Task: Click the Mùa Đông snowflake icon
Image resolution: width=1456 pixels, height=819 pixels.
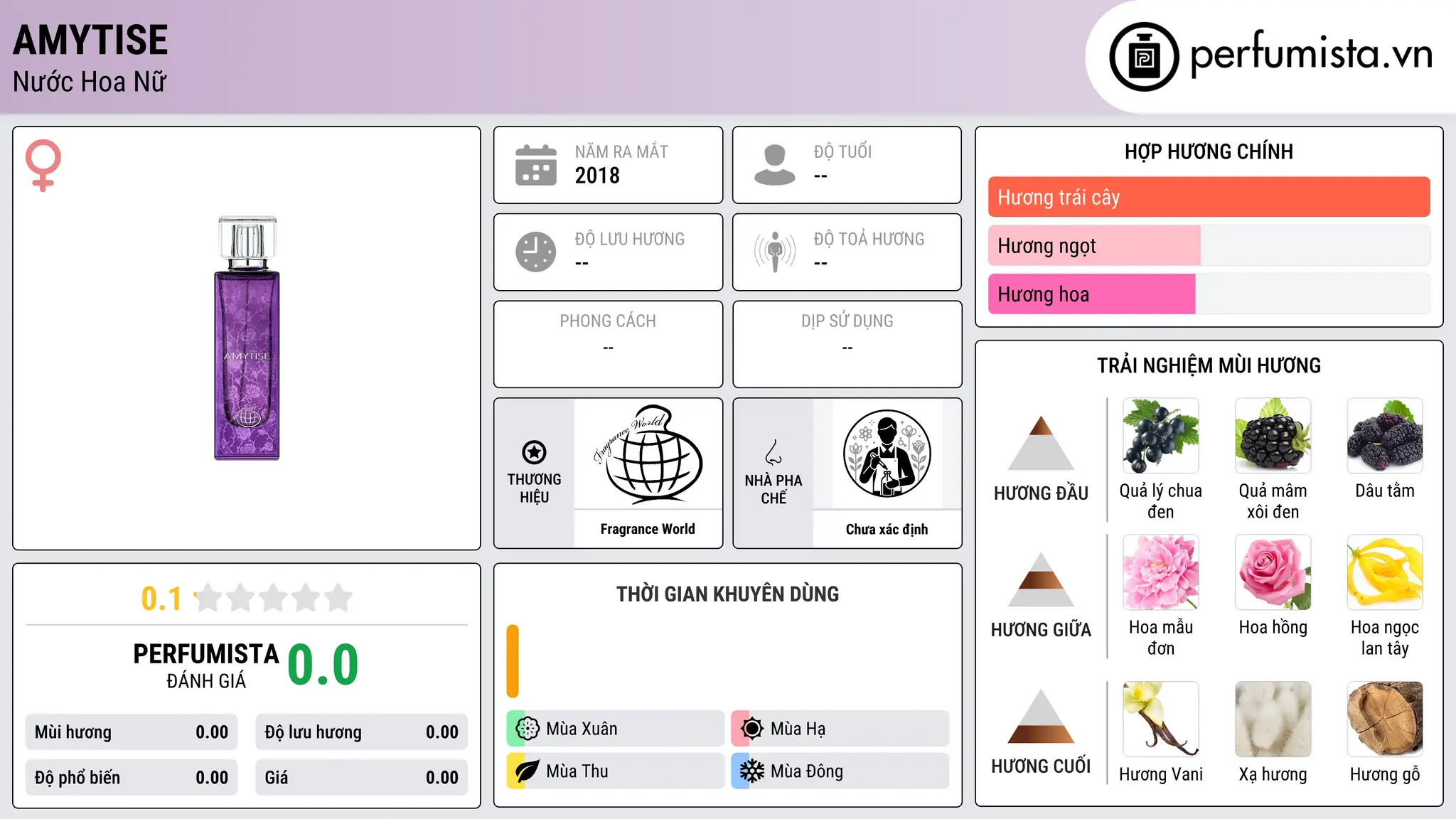Action: (752, 771)
